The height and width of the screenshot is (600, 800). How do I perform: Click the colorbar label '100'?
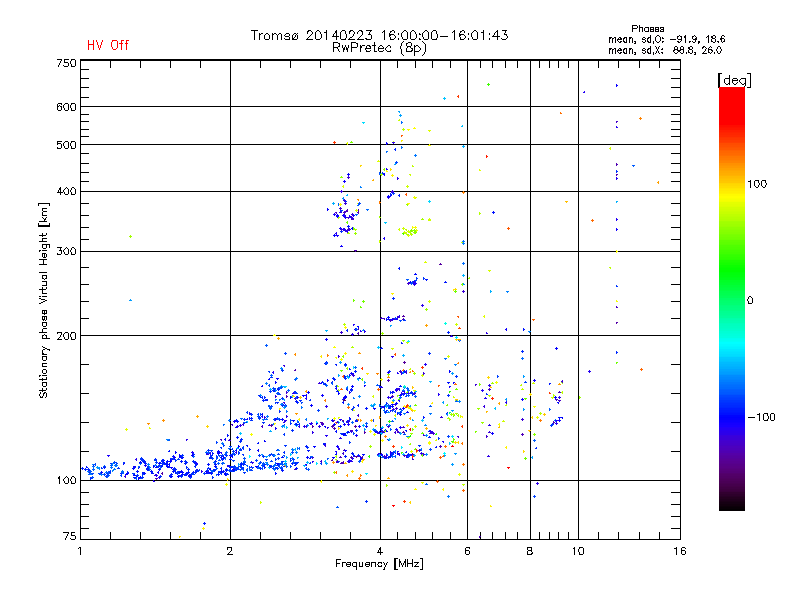click(757, 184)
